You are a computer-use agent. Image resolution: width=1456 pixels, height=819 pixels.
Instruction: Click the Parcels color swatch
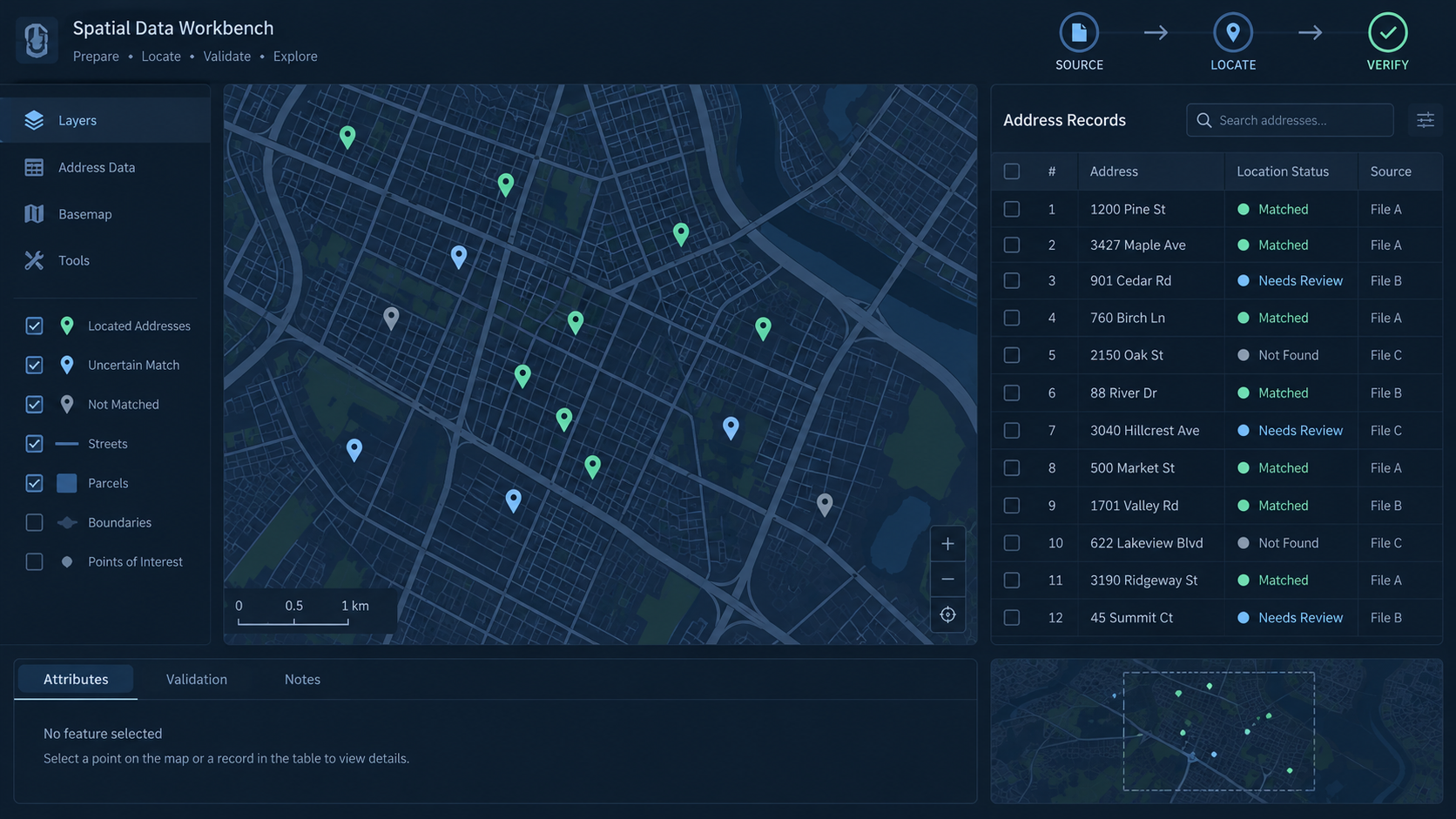67,483
